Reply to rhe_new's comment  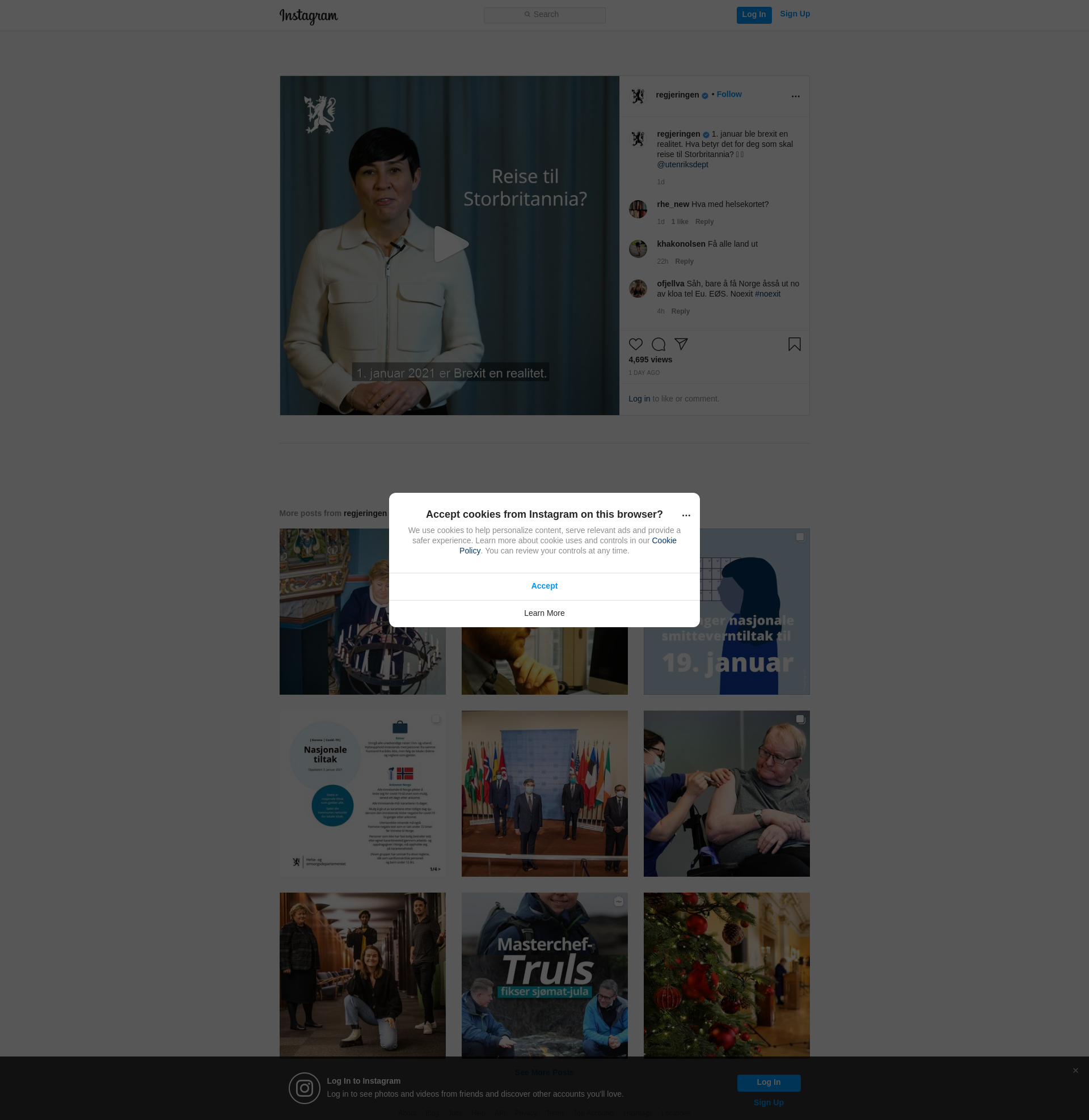704,222
